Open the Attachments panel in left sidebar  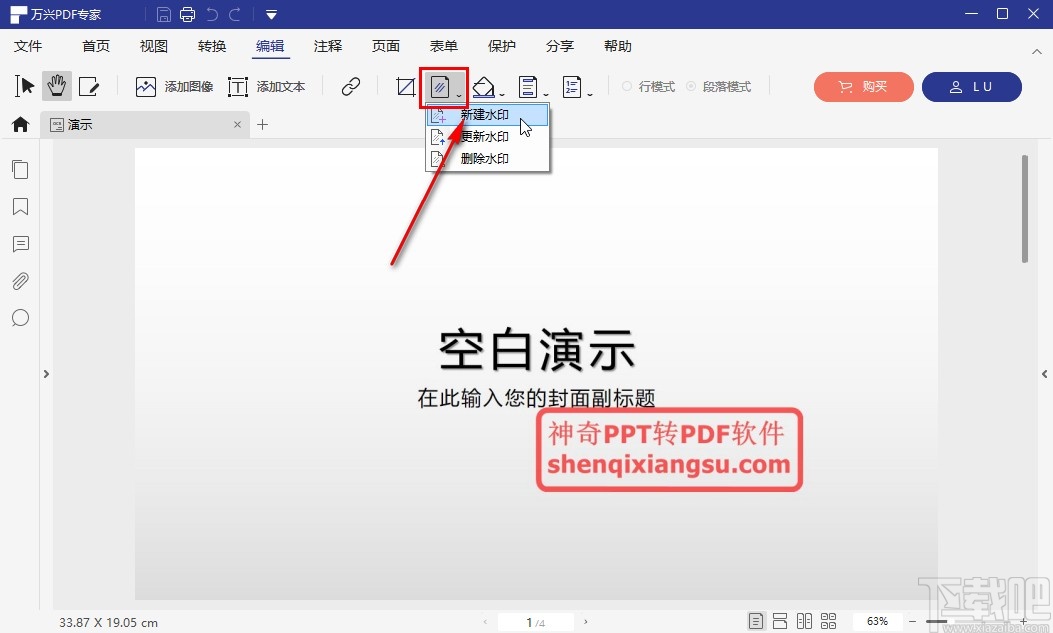tap(20, 281)
